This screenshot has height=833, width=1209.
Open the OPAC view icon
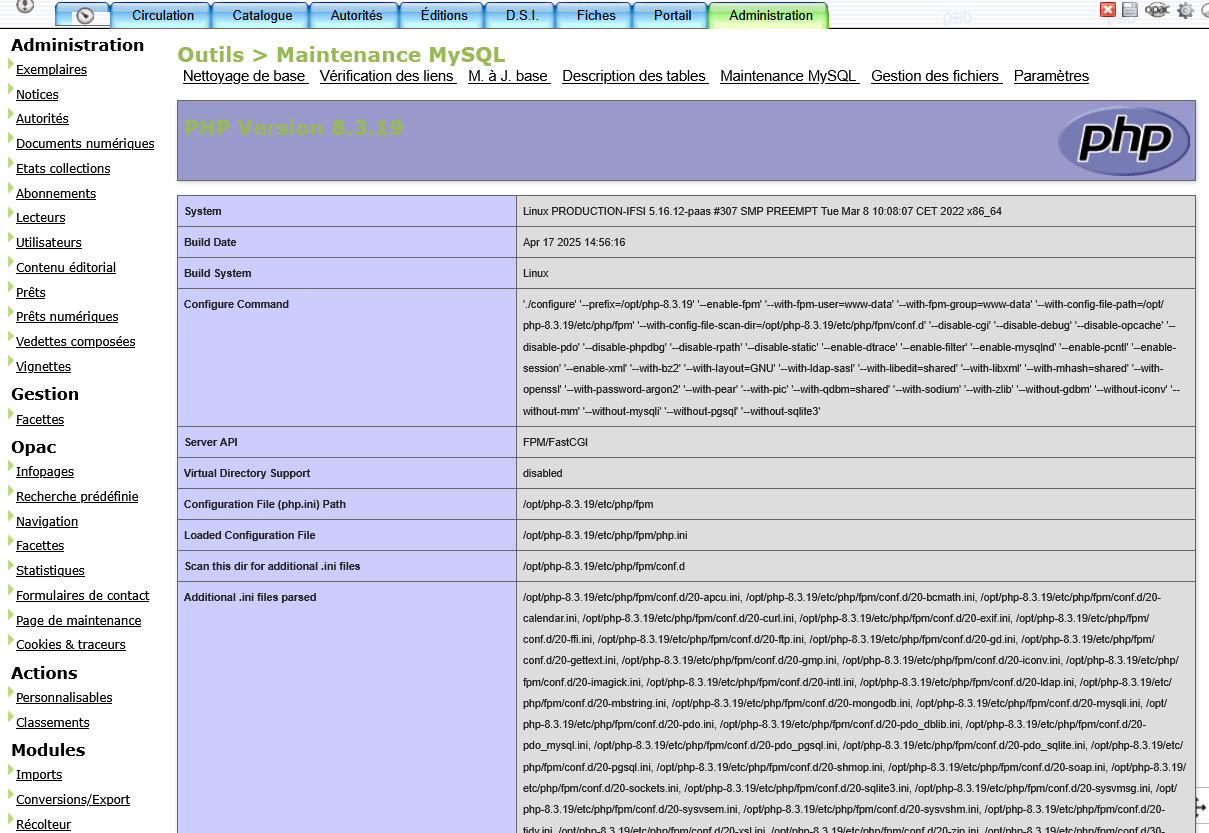click(1157, 10)
